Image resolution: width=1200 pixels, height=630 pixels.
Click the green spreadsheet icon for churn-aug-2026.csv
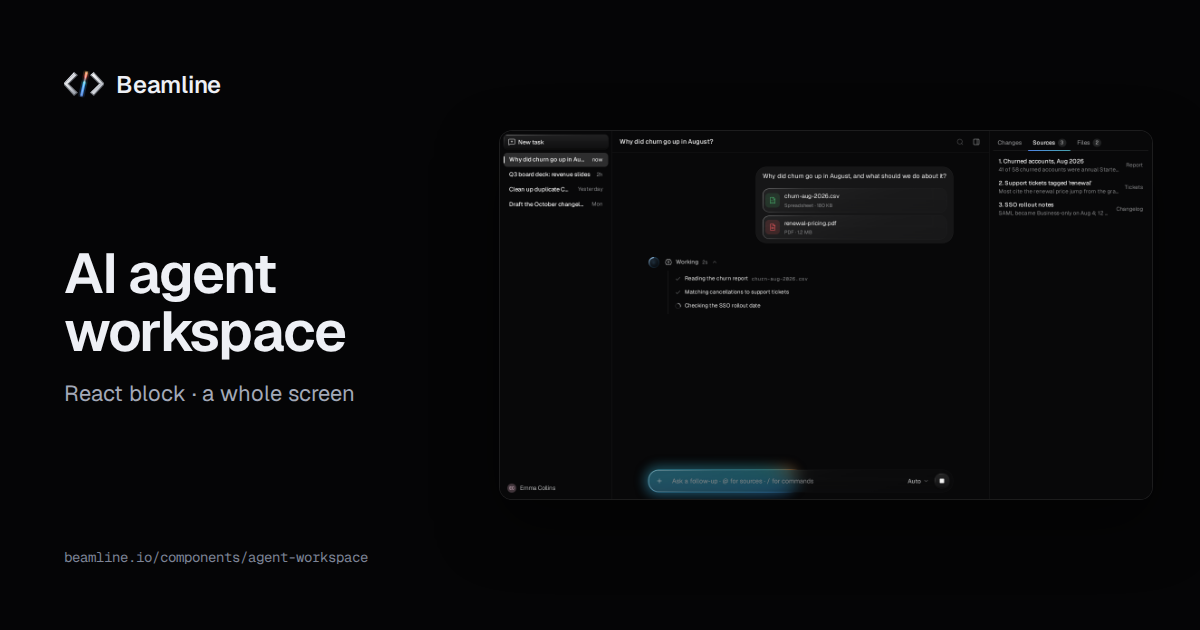pos(772,199)
